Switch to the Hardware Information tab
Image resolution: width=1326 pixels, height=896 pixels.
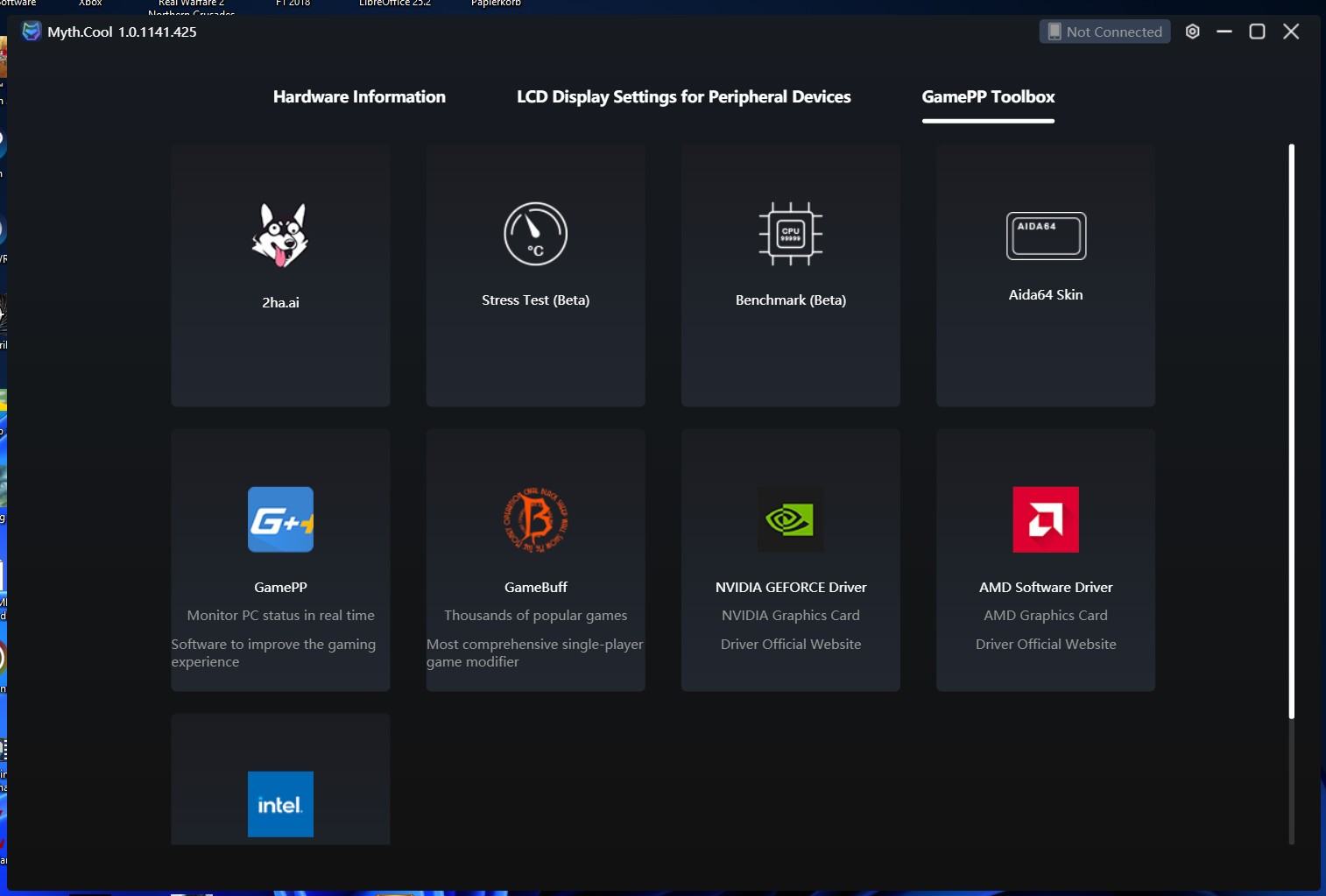point(359,96)
